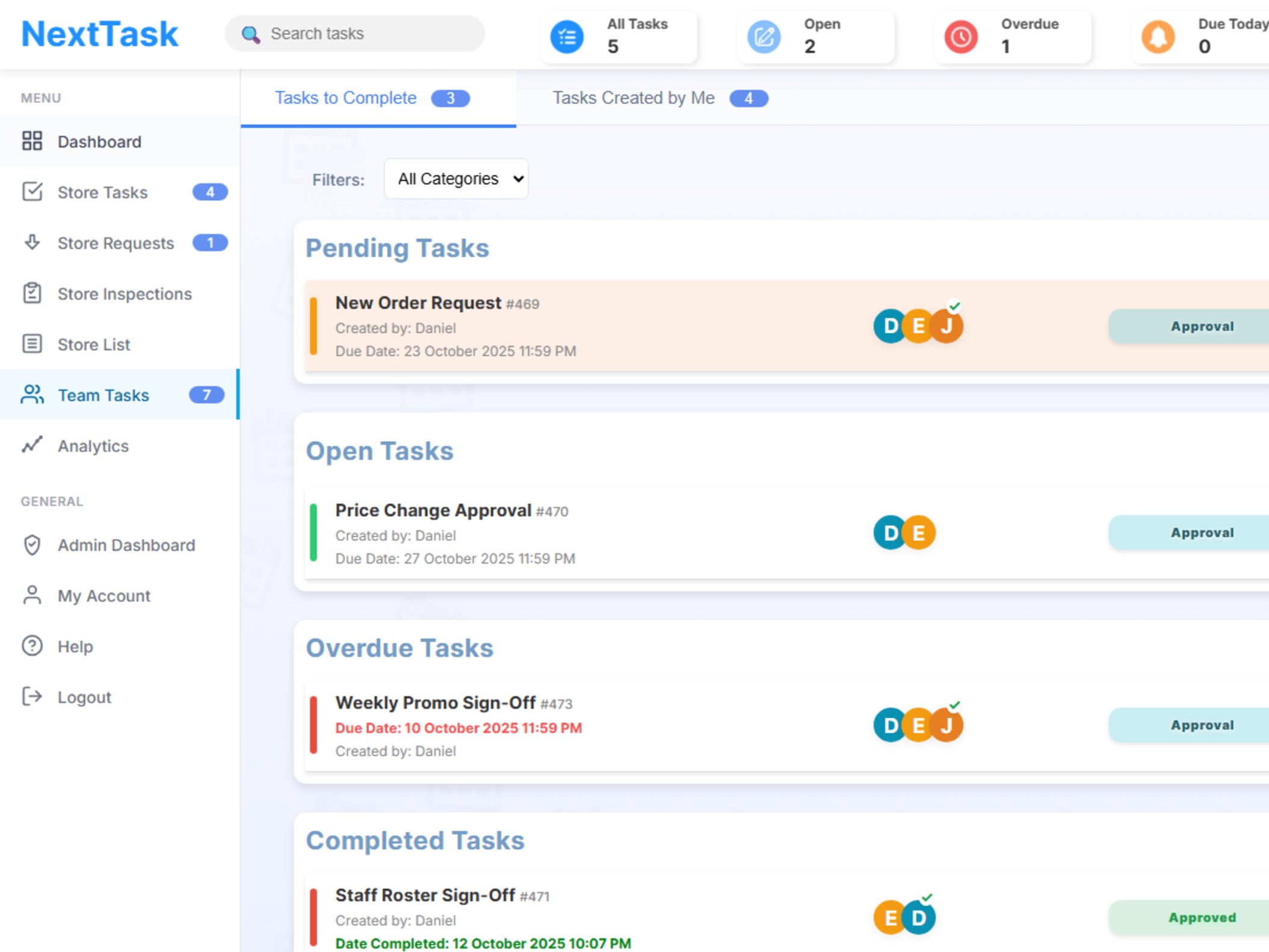Click the My Account person icon
This screenshot has width=1269, height=952.
click(x=32, y=595)
